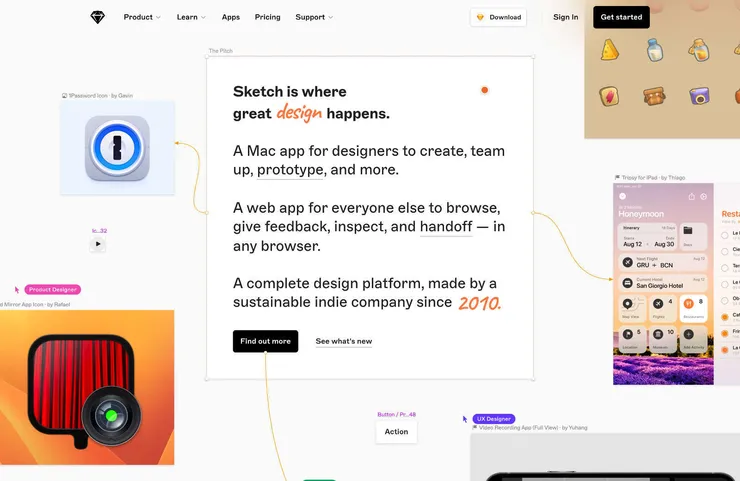
Task: Open the Pricing page
Action: (268, 17)
